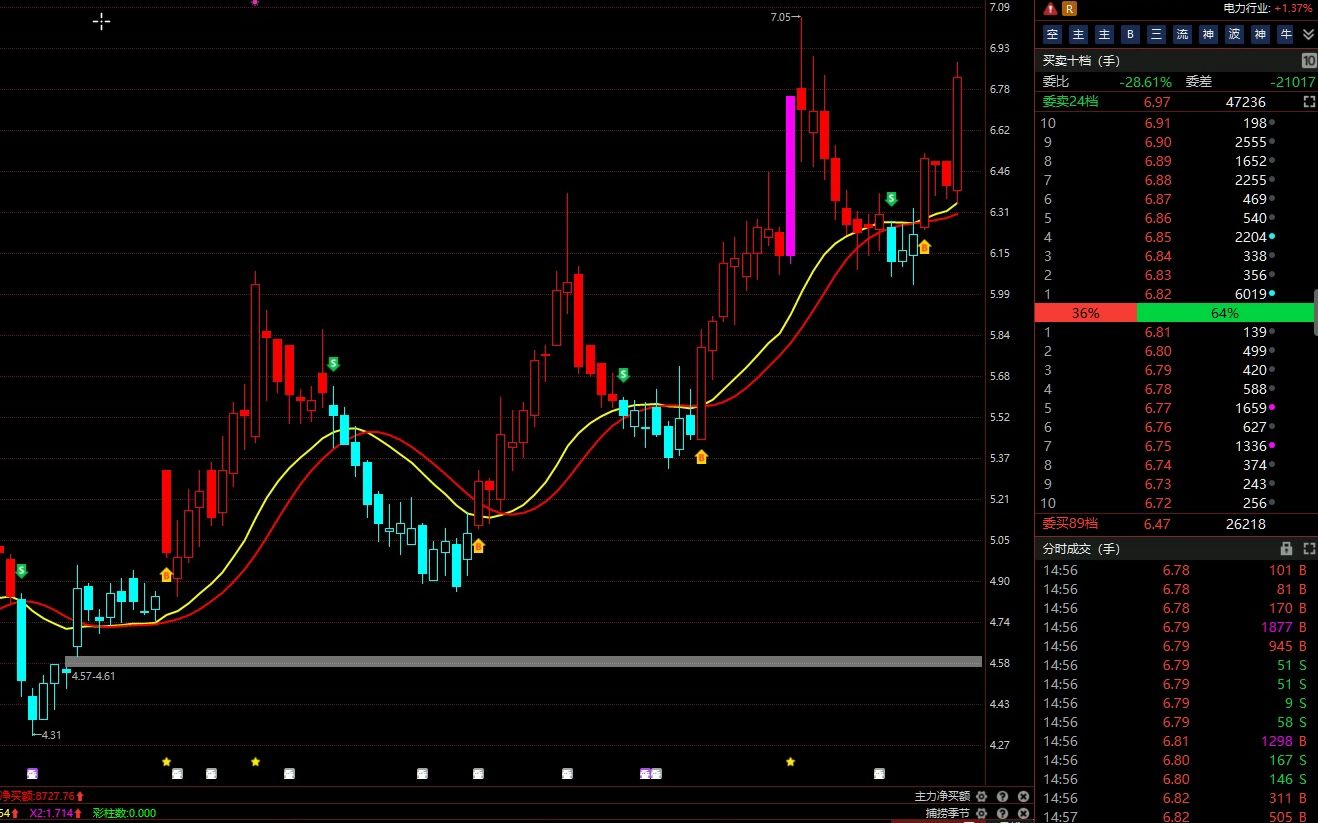Viewport: 1318px width, 823px height.
Task: Select sell-one row at 6.82
Action: click(1174, 294)
